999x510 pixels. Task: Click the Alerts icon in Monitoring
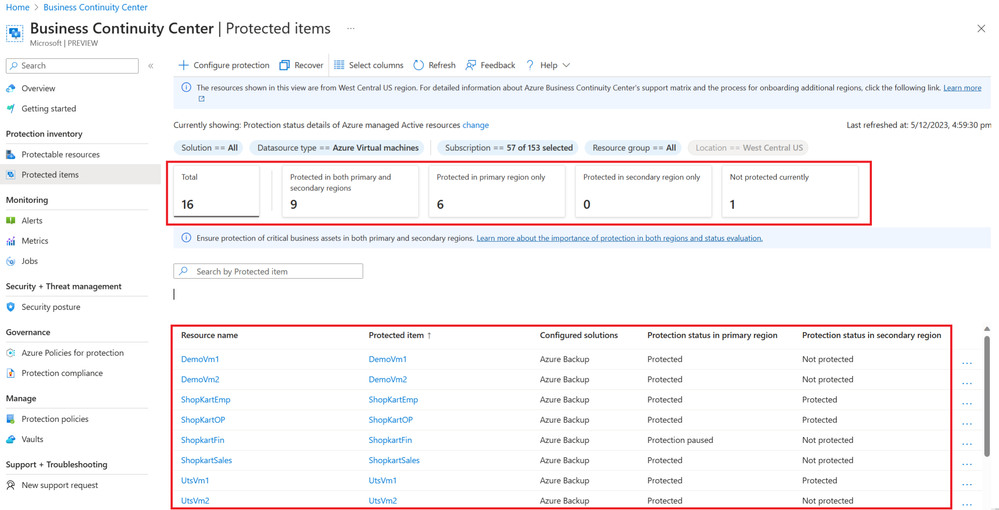click(10, 221)
